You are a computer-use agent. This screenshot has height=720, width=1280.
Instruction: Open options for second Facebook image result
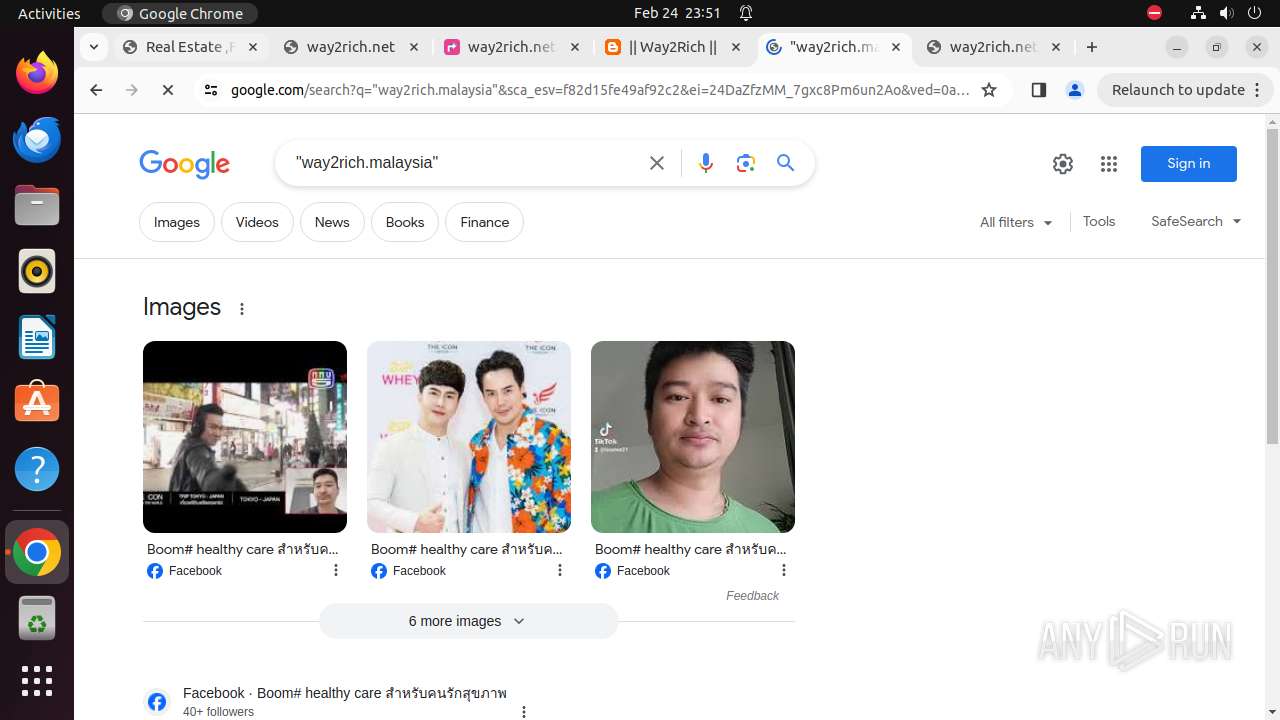pos(560,570)
